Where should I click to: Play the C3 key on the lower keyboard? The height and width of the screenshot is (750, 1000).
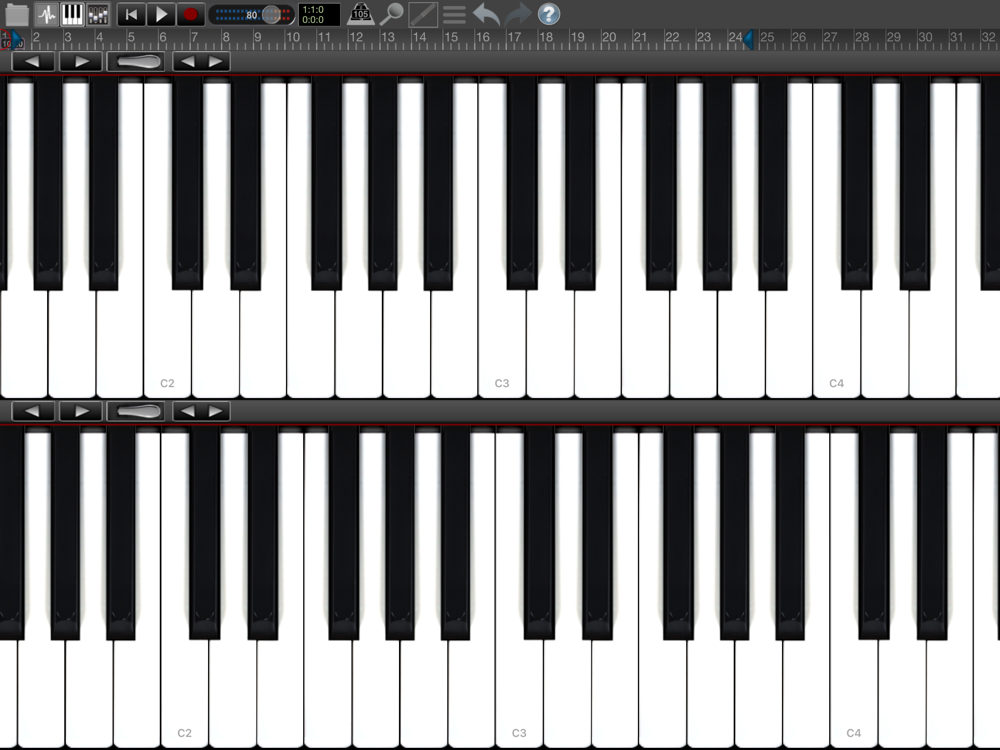tap(519, 695)
